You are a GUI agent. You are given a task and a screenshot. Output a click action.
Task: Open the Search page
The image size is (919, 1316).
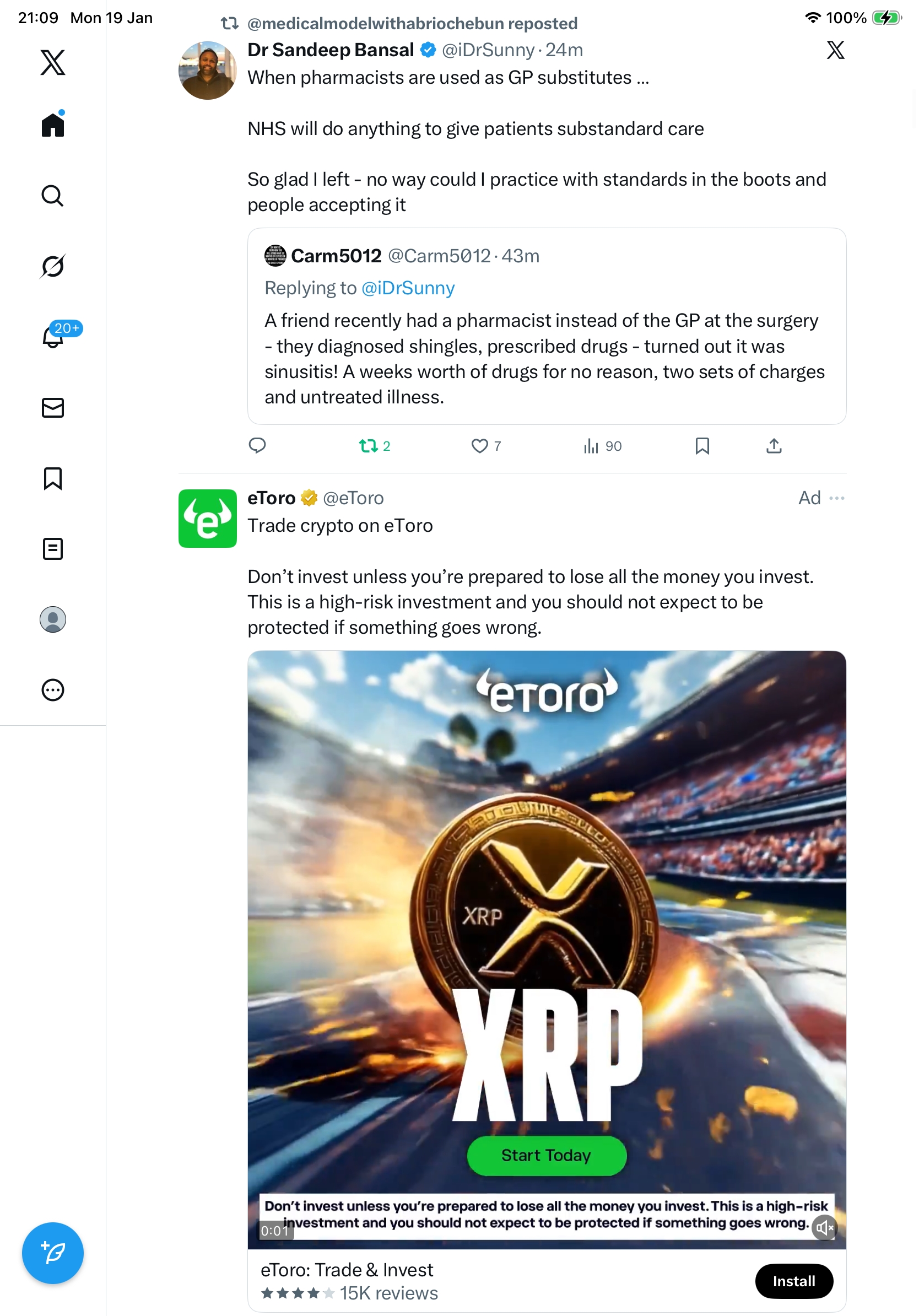coord(53,196)
